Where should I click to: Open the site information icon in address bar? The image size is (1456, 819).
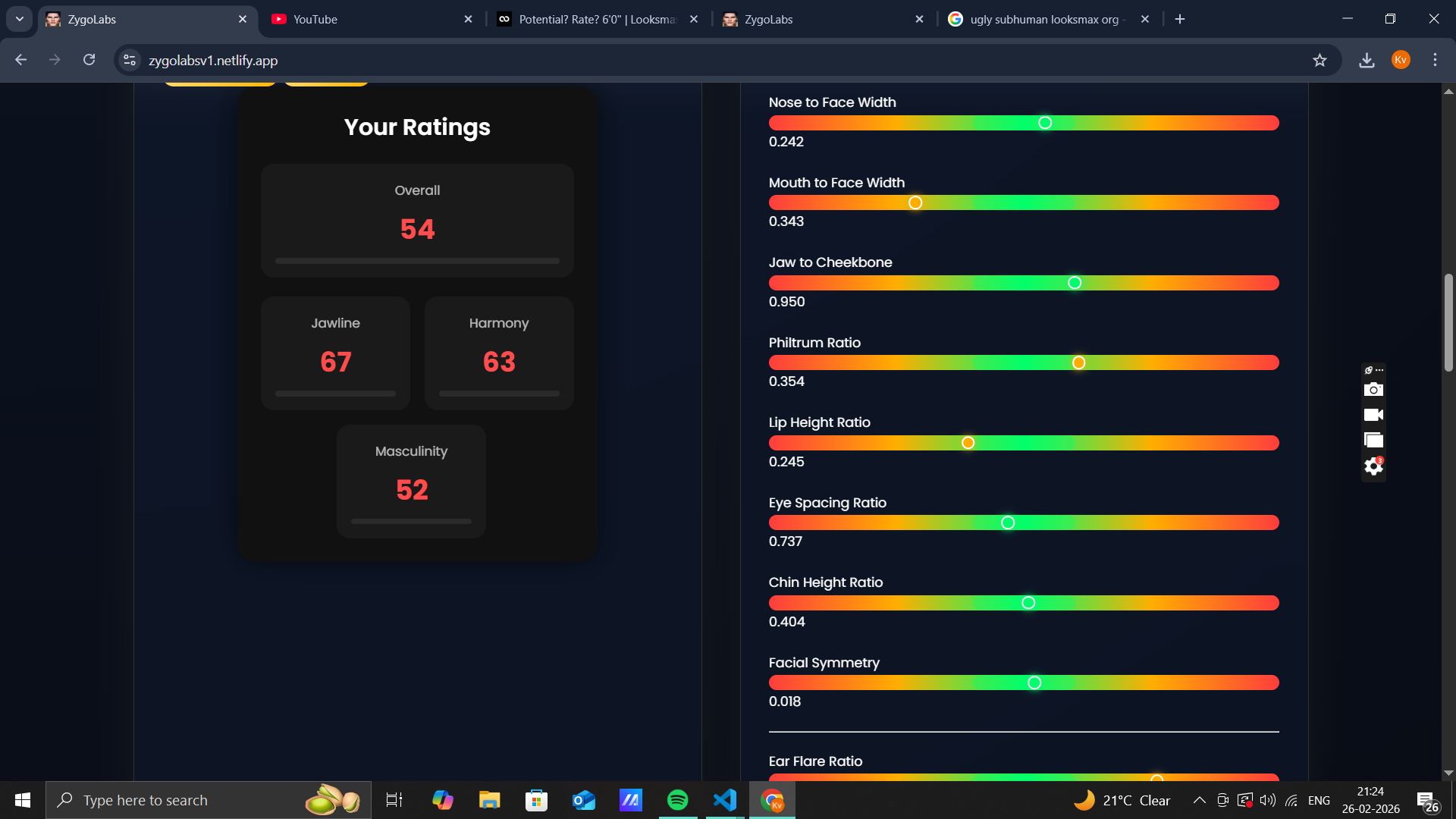(x=130, y=60)
